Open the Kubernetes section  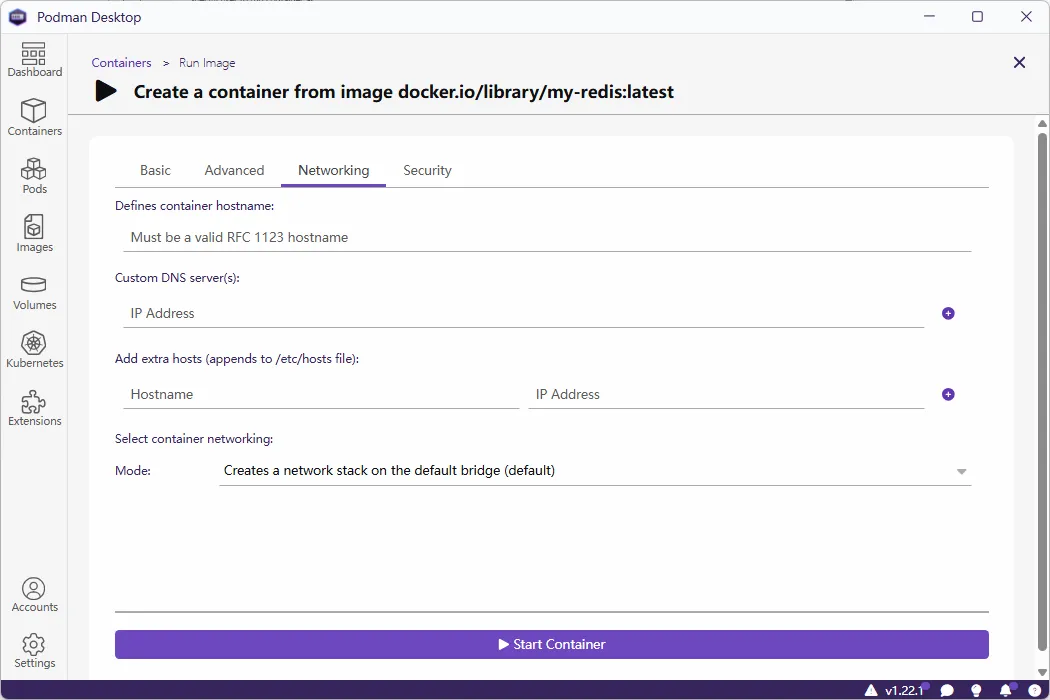(x=34, y=350)
